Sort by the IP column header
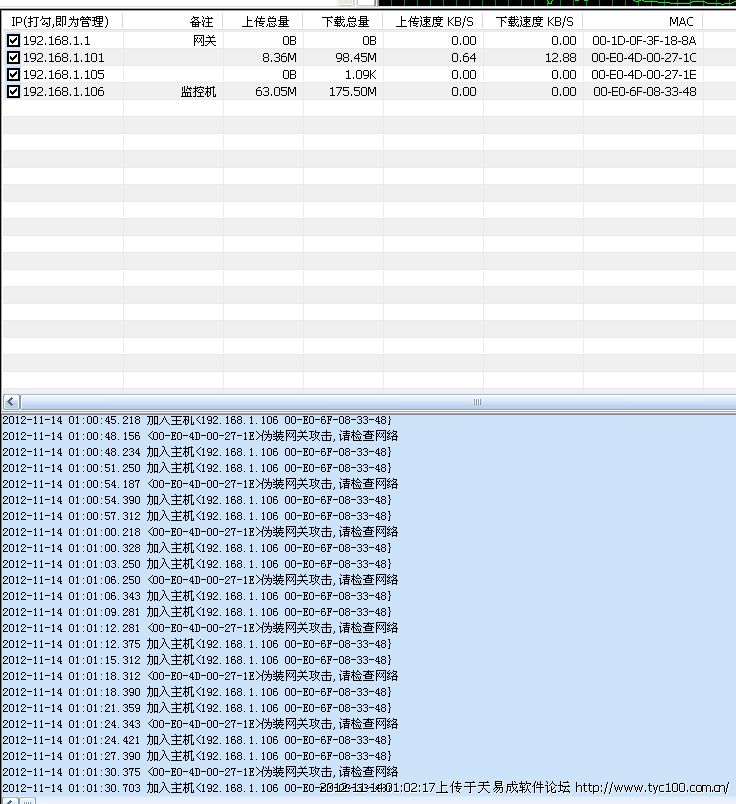 60,21
